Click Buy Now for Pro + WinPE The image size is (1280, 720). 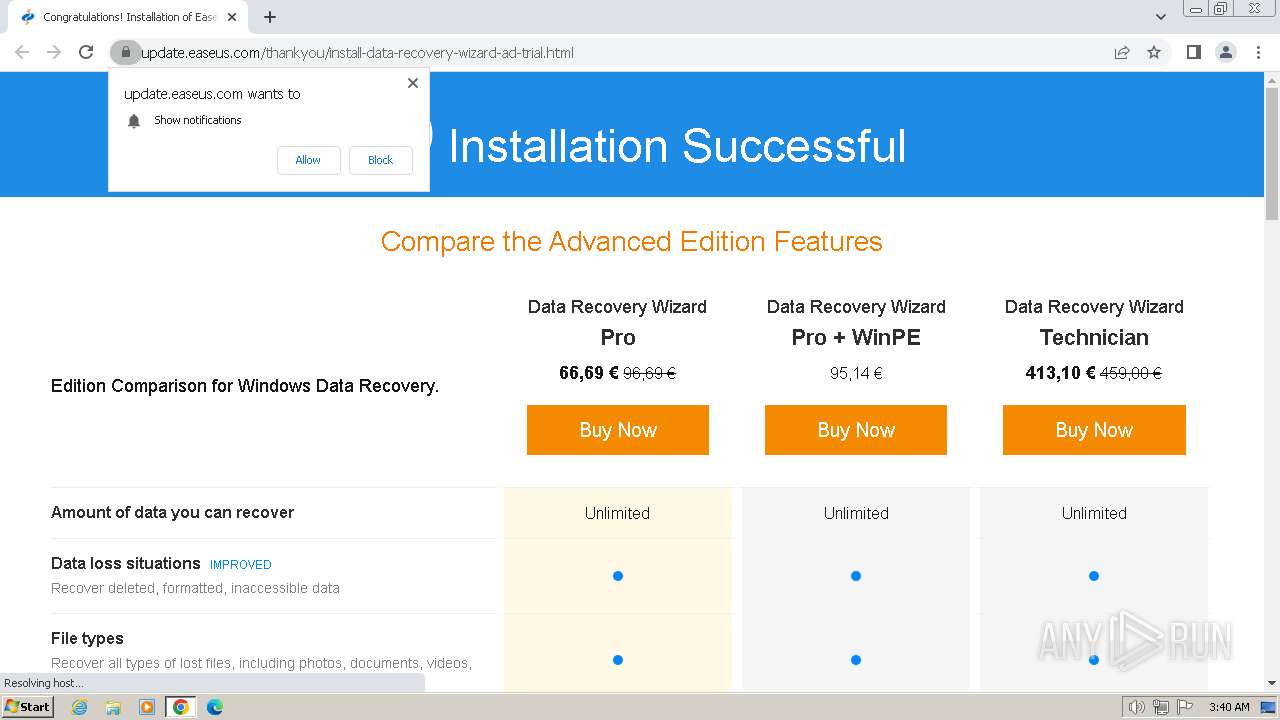coord(856,430)
